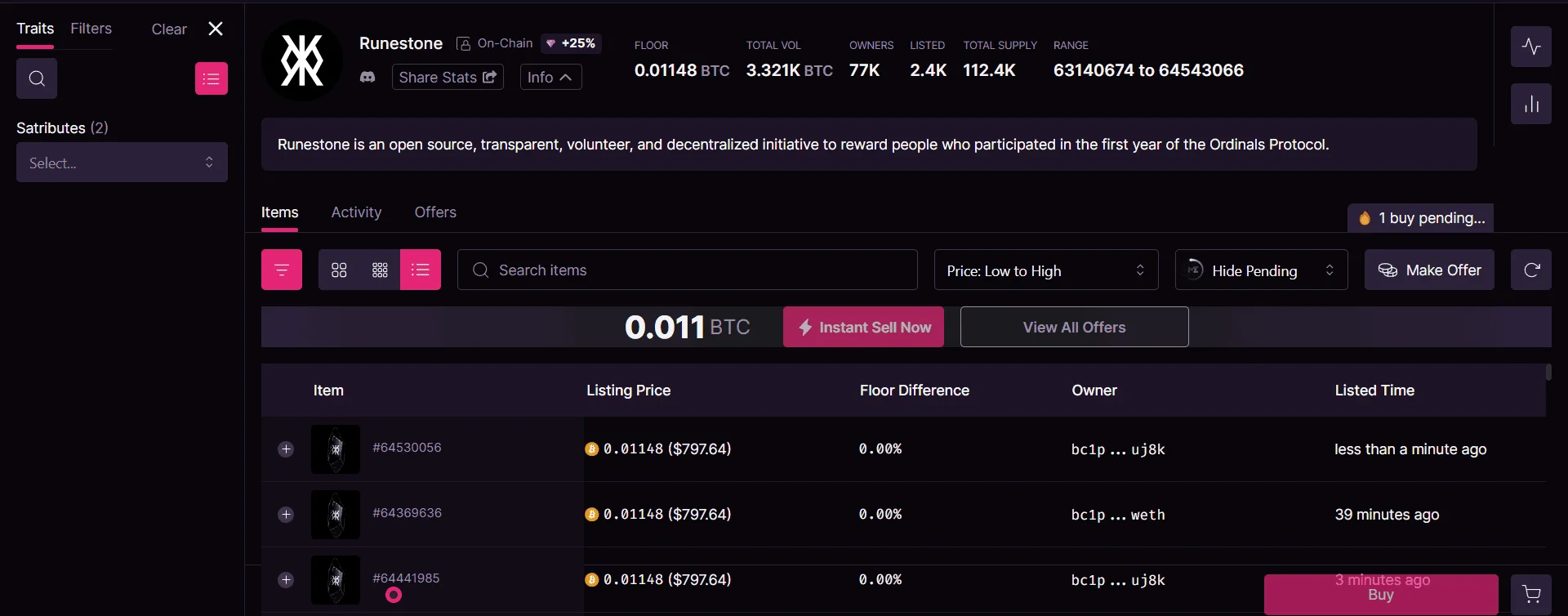This screenshot has height=616, width=1568.
Task: Click the Search items field
Action: pyautogui.click(x=687, y=270)
